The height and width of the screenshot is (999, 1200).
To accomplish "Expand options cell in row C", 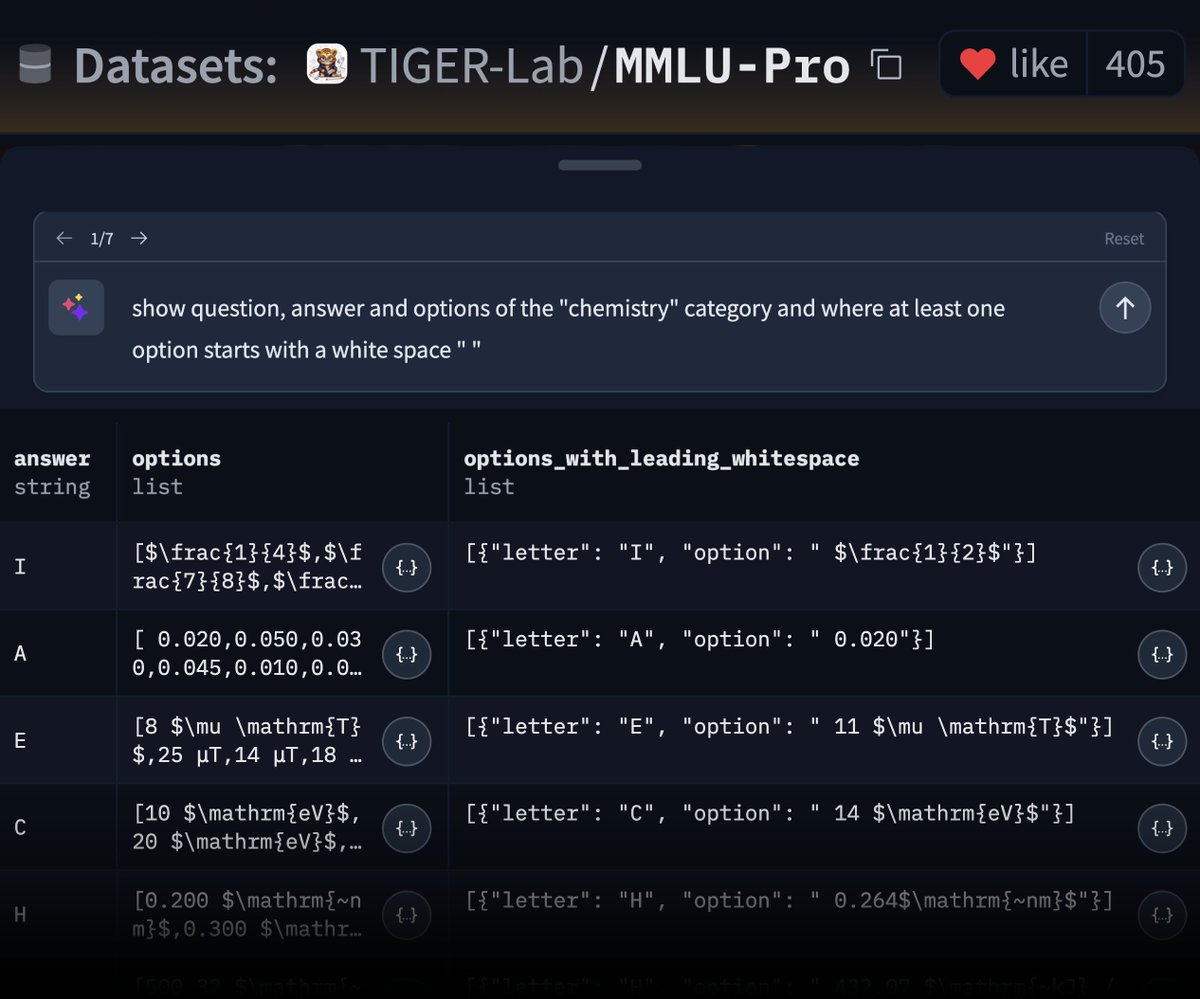I will [x=407, y=829].
